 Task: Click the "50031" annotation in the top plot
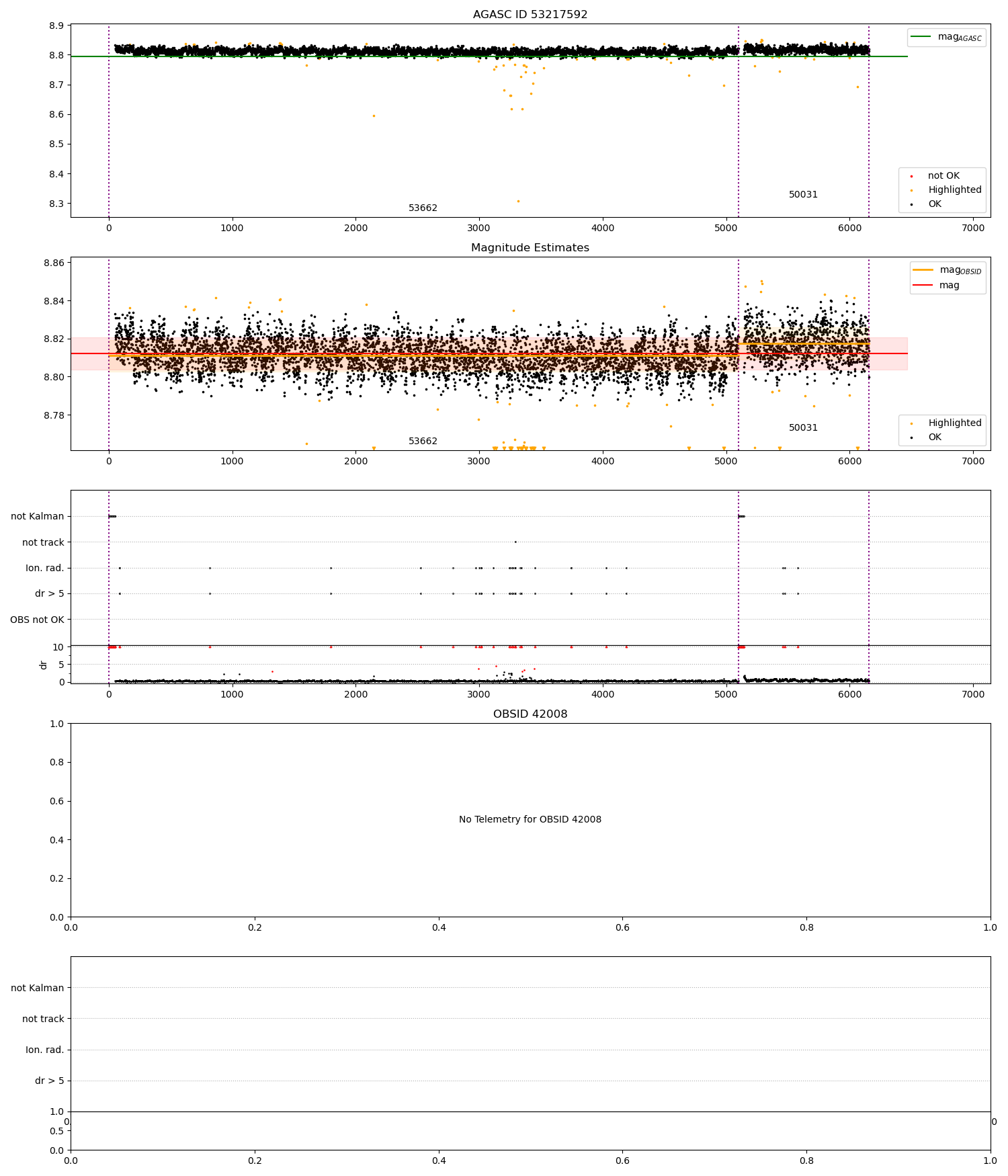803,194
